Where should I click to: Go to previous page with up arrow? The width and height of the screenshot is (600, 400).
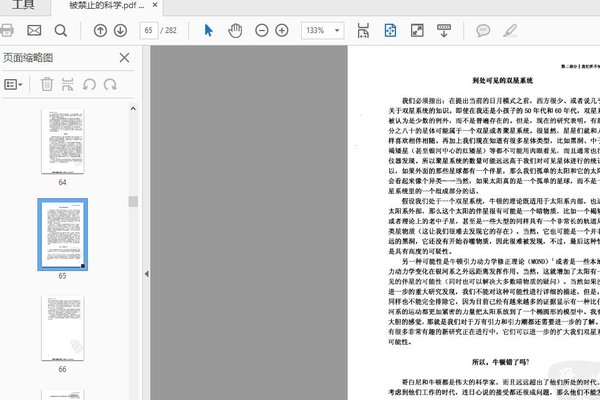click(x=100, y=31)
